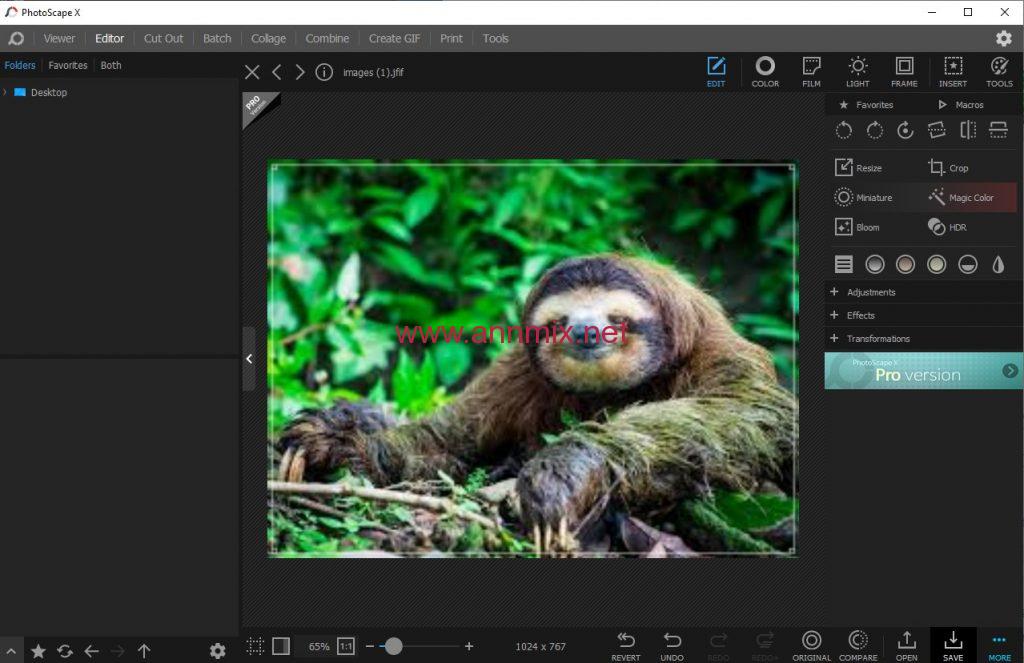Expand the Transformations section
The image size is (1024, 663).
pos(924,338)
